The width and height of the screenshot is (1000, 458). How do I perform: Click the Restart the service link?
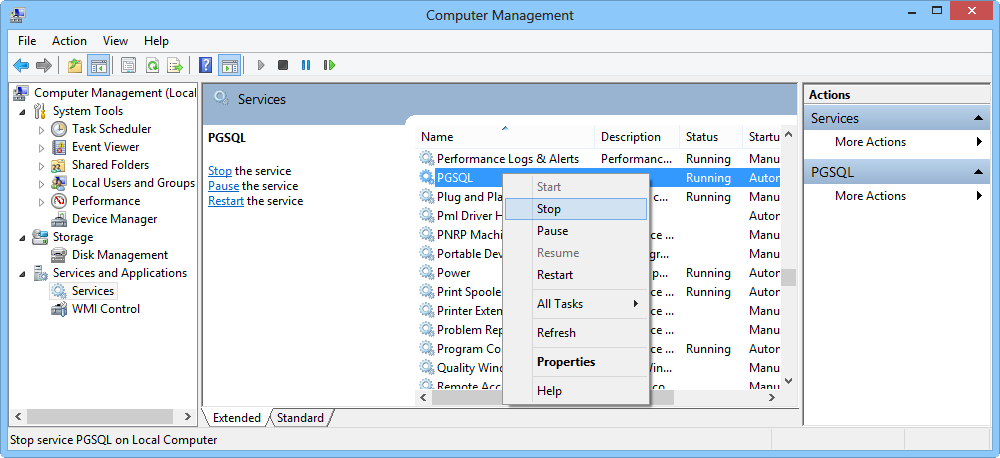225,201
